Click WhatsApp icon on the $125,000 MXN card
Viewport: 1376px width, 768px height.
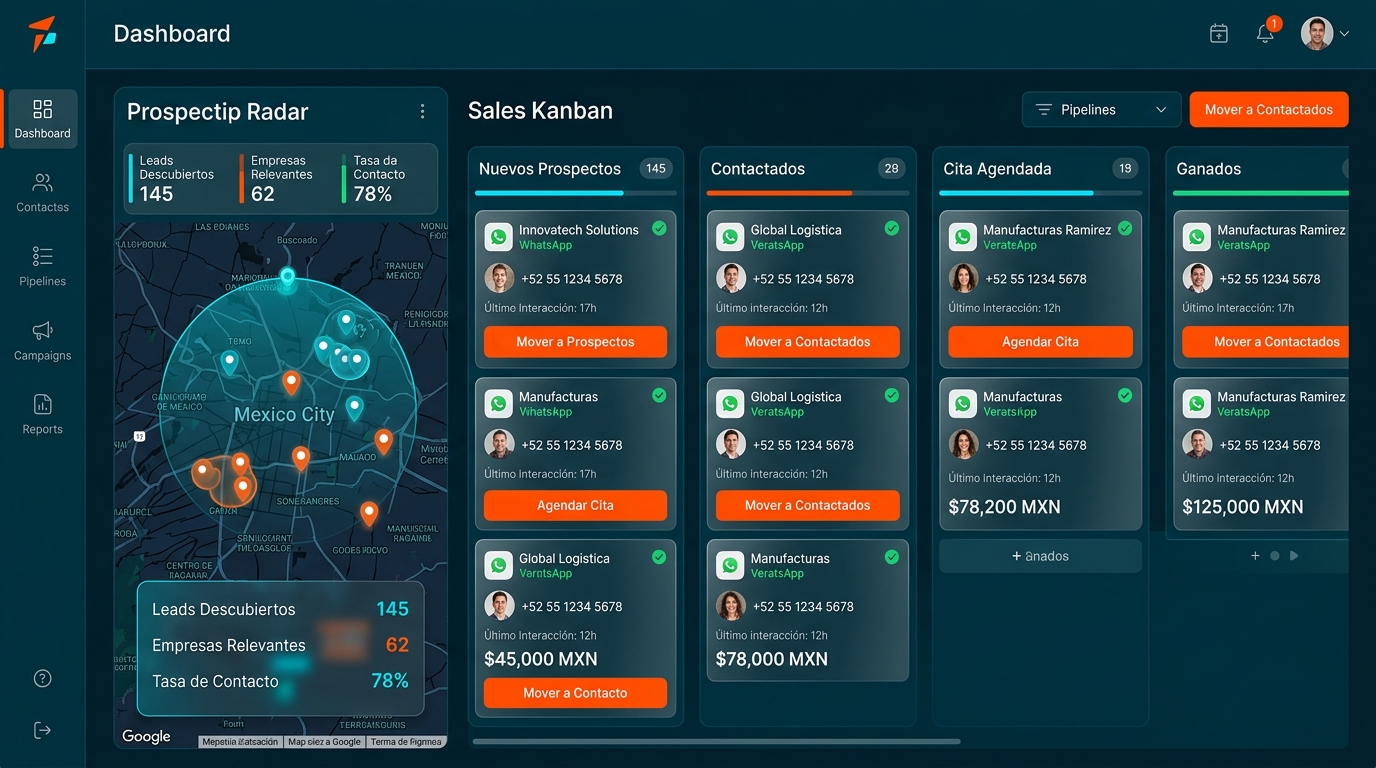[1196, 403]
